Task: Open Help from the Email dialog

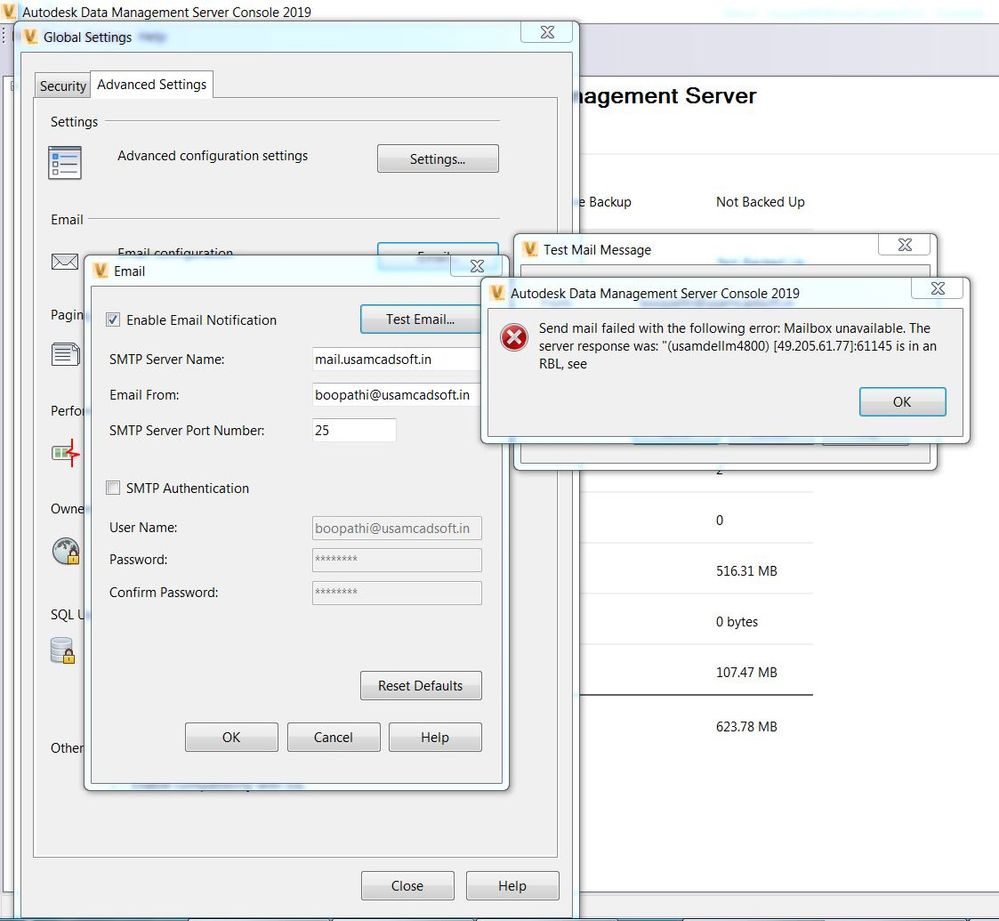Action: (x=435, y=737)
